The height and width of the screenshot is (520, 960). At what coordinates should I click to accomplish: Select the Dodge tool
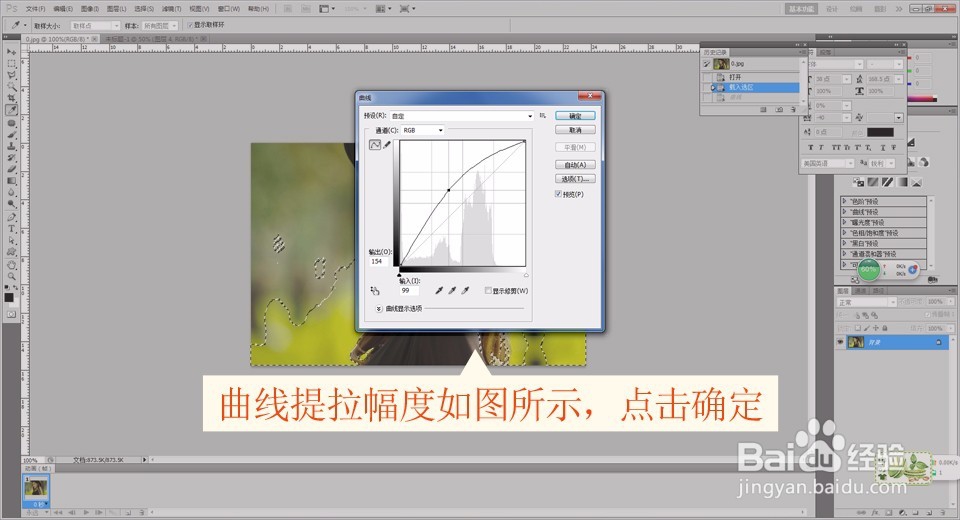tap(11, 204)
